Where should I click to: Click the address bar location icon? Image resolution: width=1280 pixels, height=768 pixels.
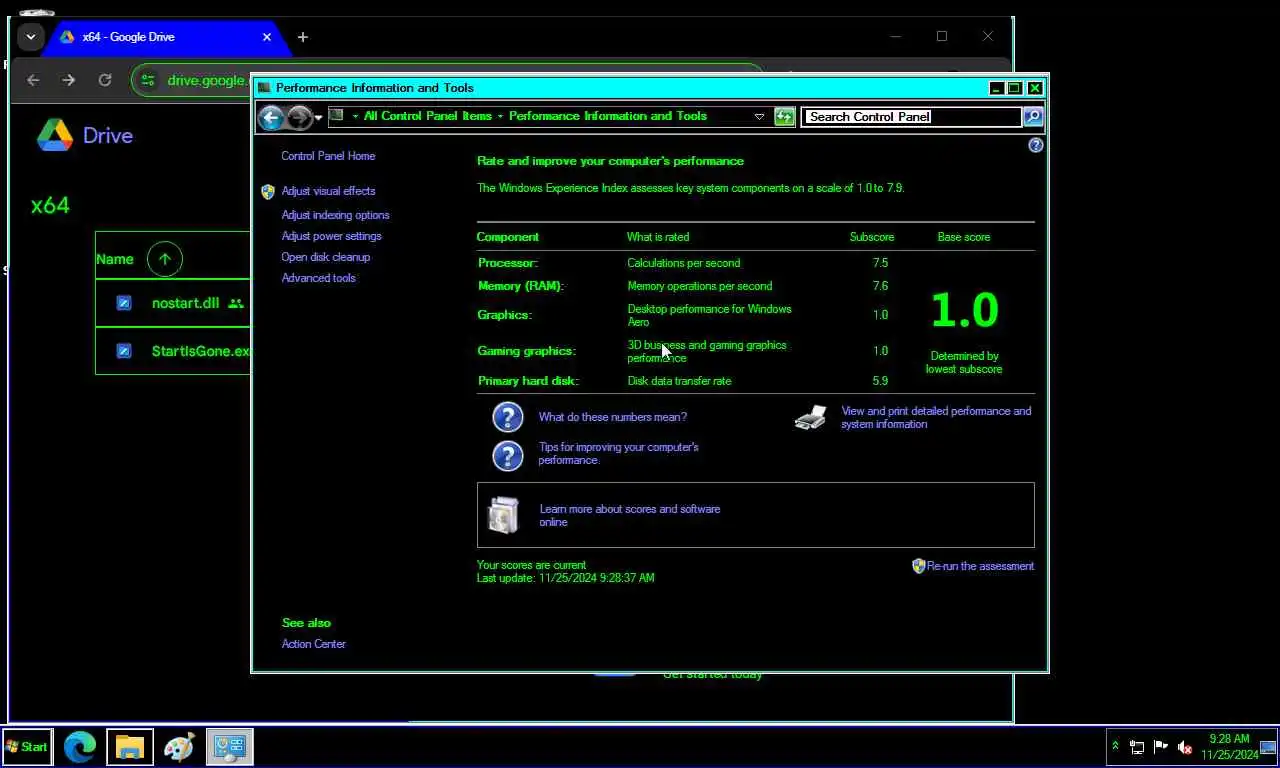[x=336, y=116]
